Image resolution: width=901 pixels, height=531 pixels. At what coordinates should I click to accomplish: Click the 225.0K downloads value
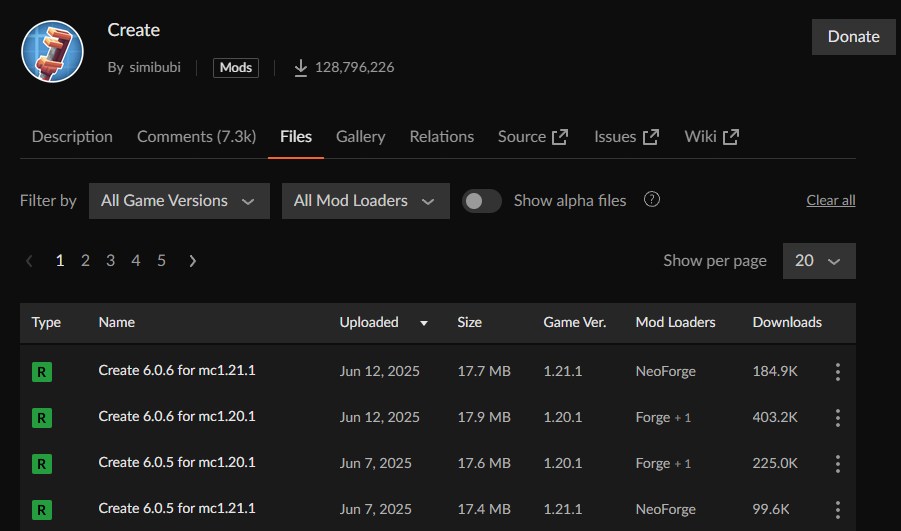point(775,463)
